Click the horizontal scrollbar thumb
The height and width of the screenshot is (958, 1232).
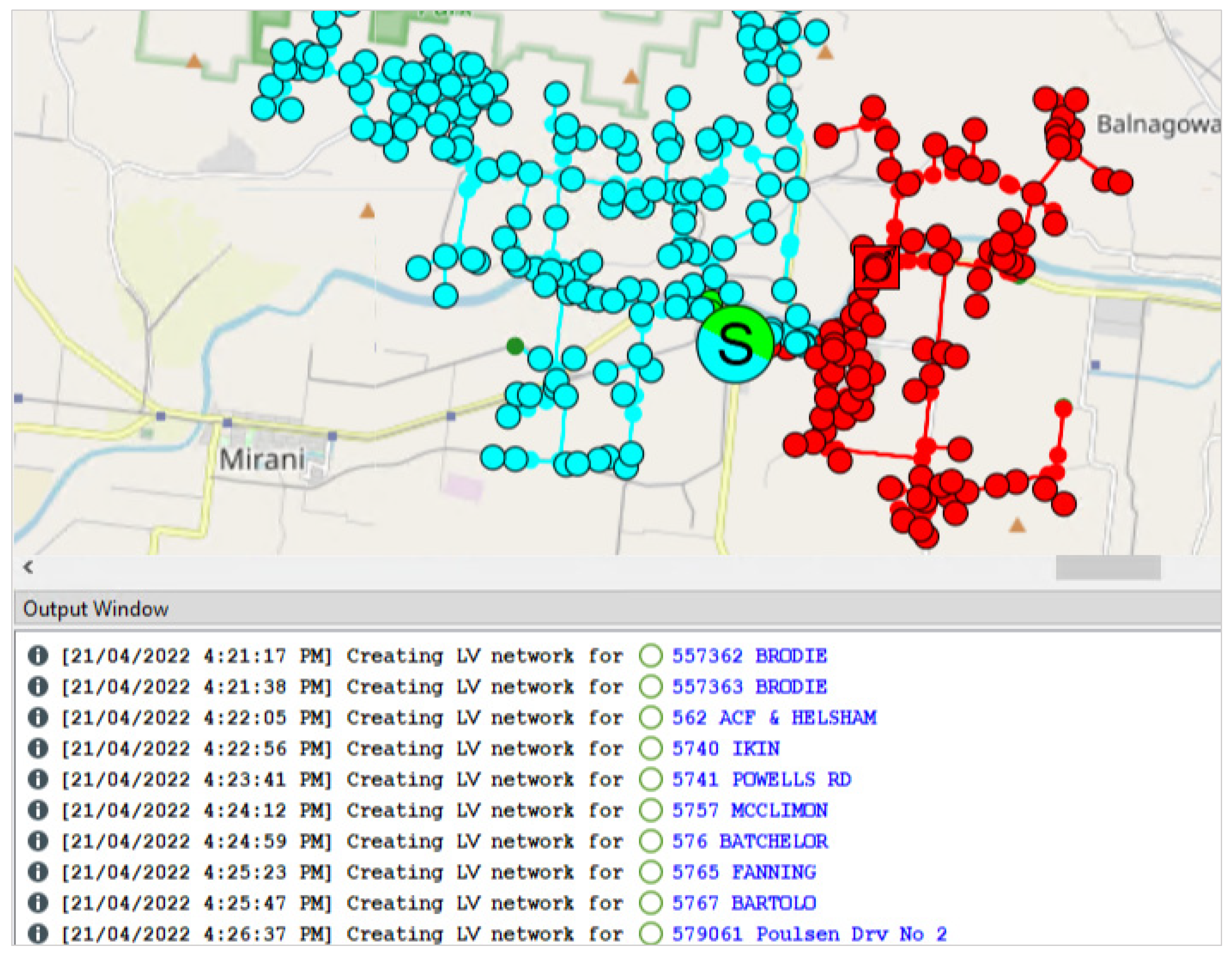[1107, 567]
